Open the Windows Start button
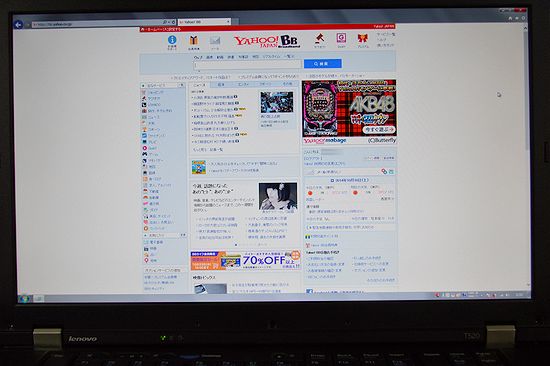This screenshot has width=550, height=366. pyautogui.click(x=24, y=299)
